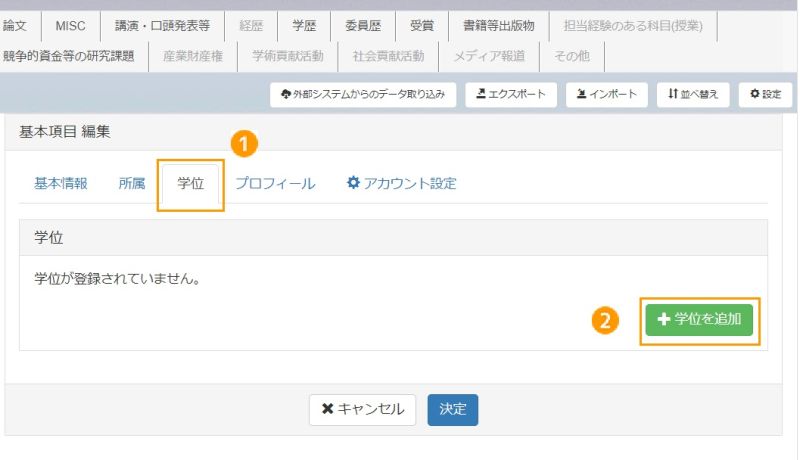Click the 基本項目 編集 heading
The width and height of the screenshot is (800, 460).
pos(65,132)
